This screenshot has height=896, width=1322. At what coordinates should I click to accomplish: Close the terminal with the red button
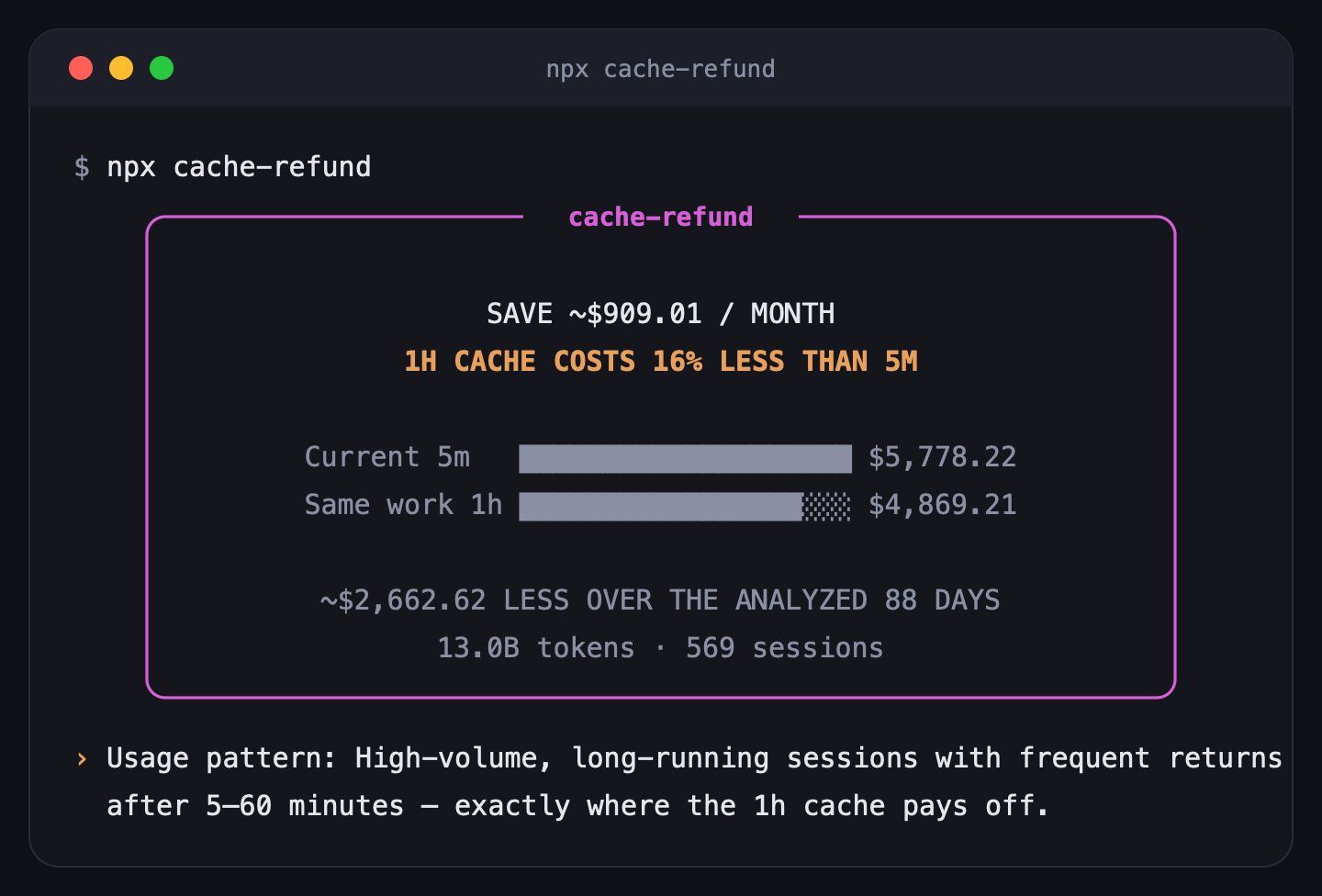(x=81, y=68)
